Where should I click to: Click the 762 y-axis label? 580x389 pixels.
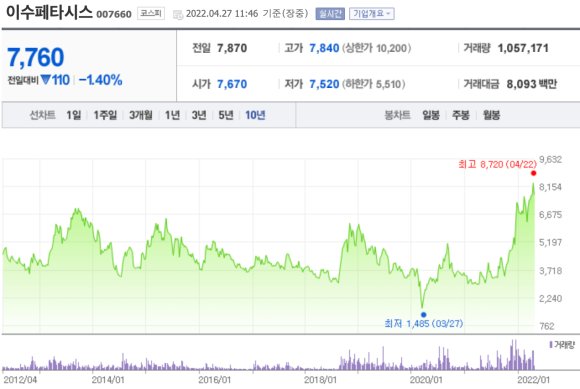pyautogui.click(x=547, y=326)
